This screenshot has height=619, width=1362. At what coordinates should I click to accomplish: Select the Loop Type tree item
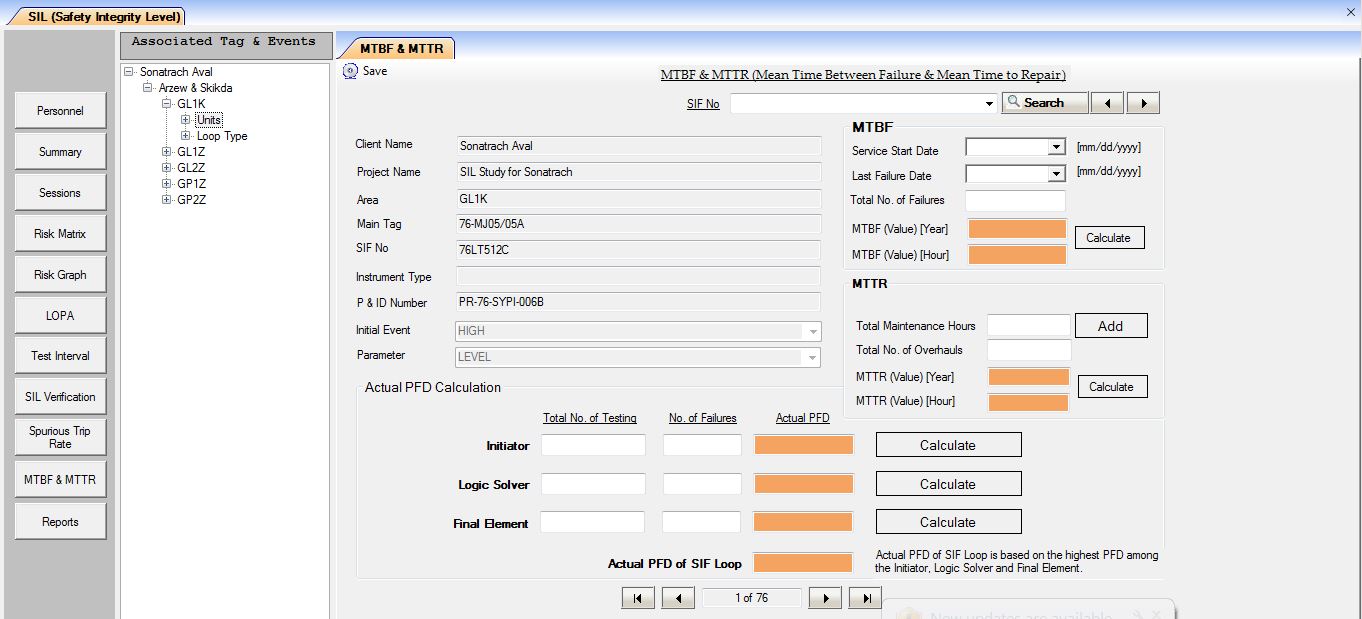pos(222,136)
